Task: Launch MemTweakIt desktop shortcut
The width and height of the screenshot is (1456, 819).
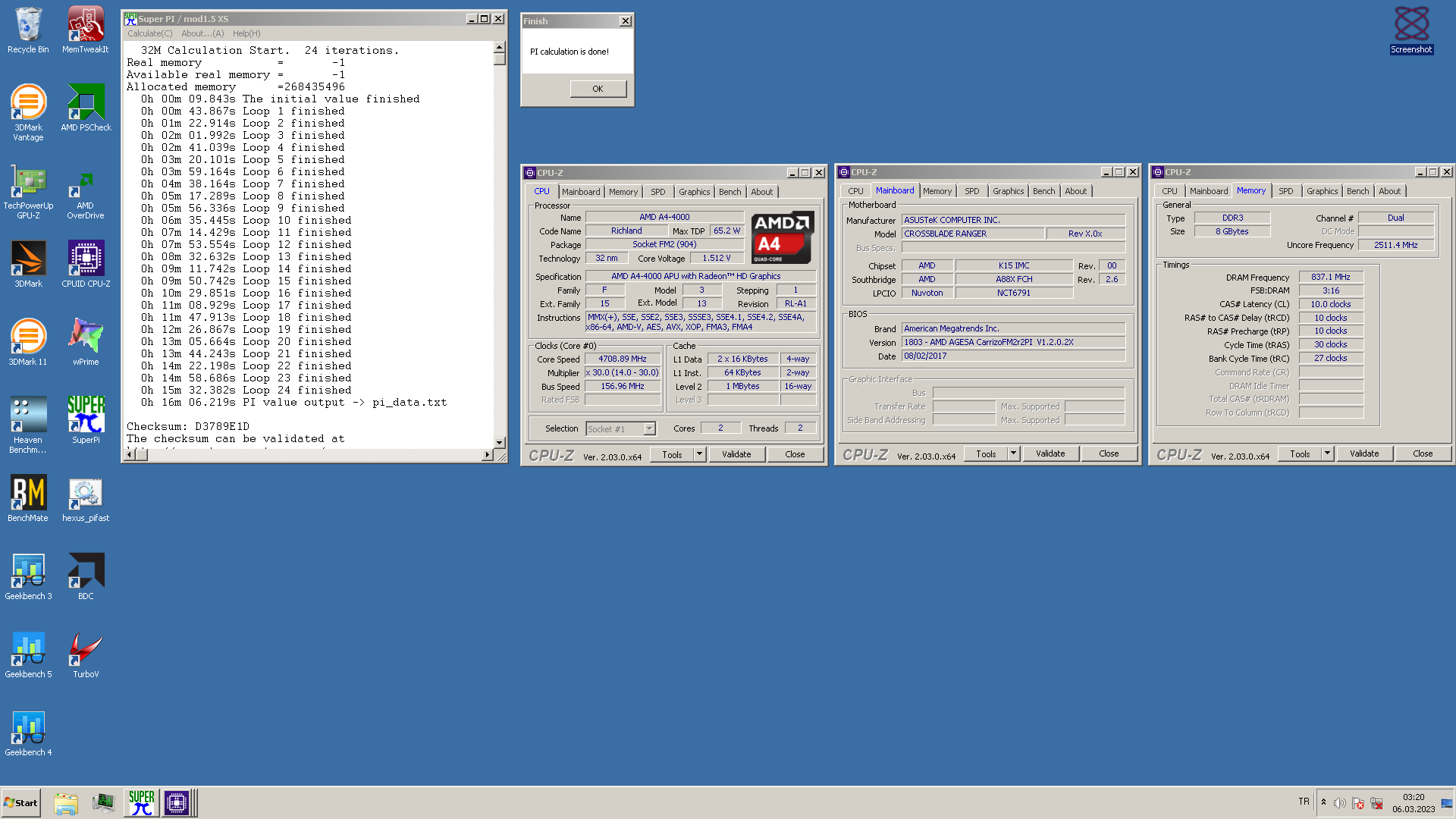Action: point(86,30)
